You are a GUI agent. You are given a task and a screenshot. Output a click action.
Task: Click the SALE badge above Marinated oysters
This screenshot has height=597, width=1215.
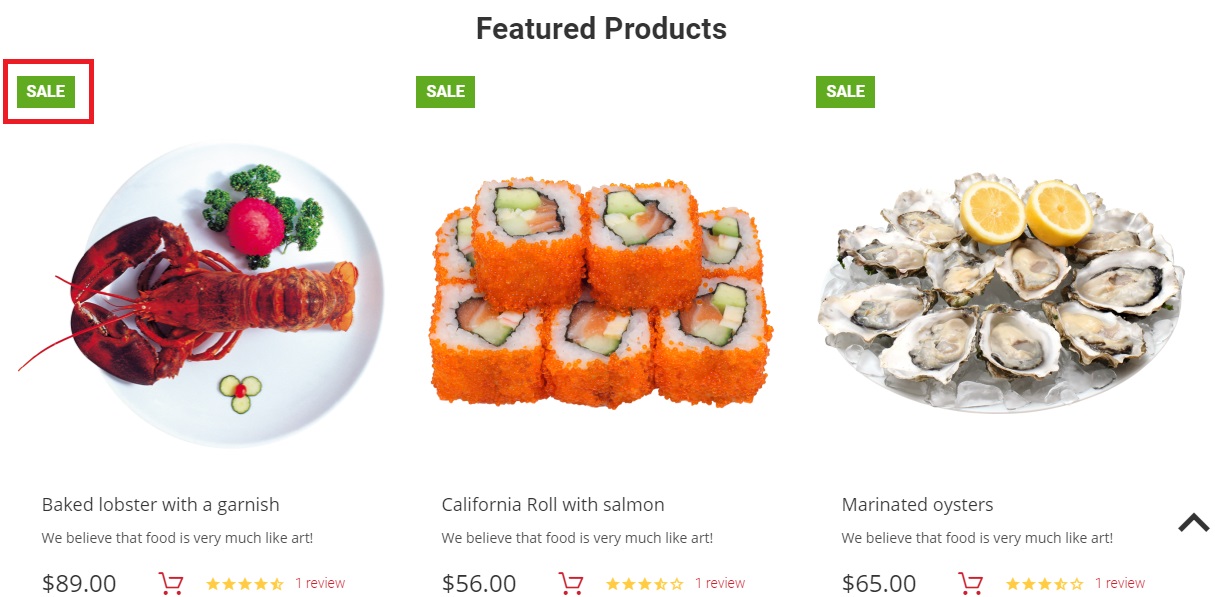click(x=845, y=91)
